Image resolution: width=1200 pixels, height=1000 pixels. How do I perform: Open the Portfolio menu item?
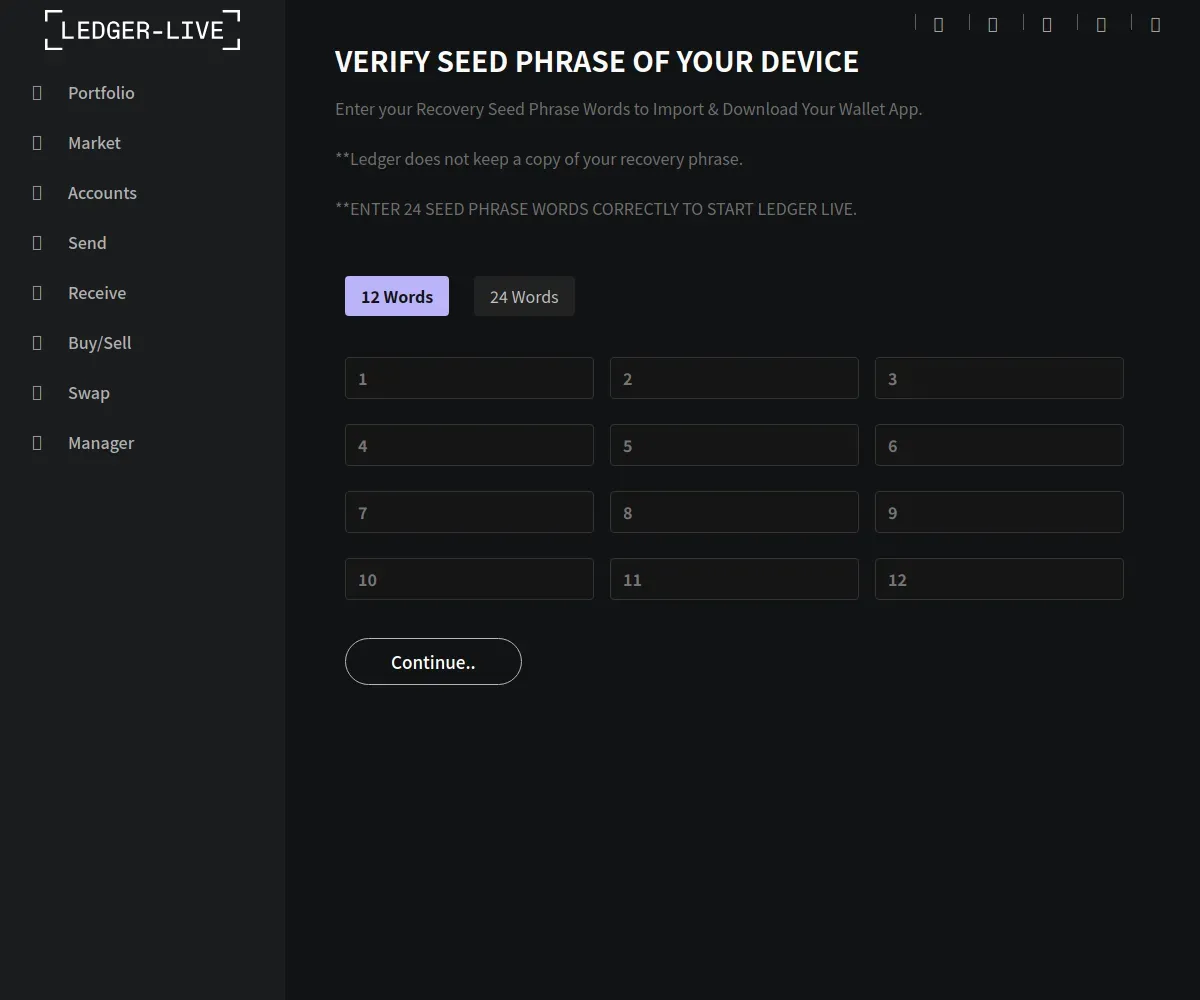101,92
